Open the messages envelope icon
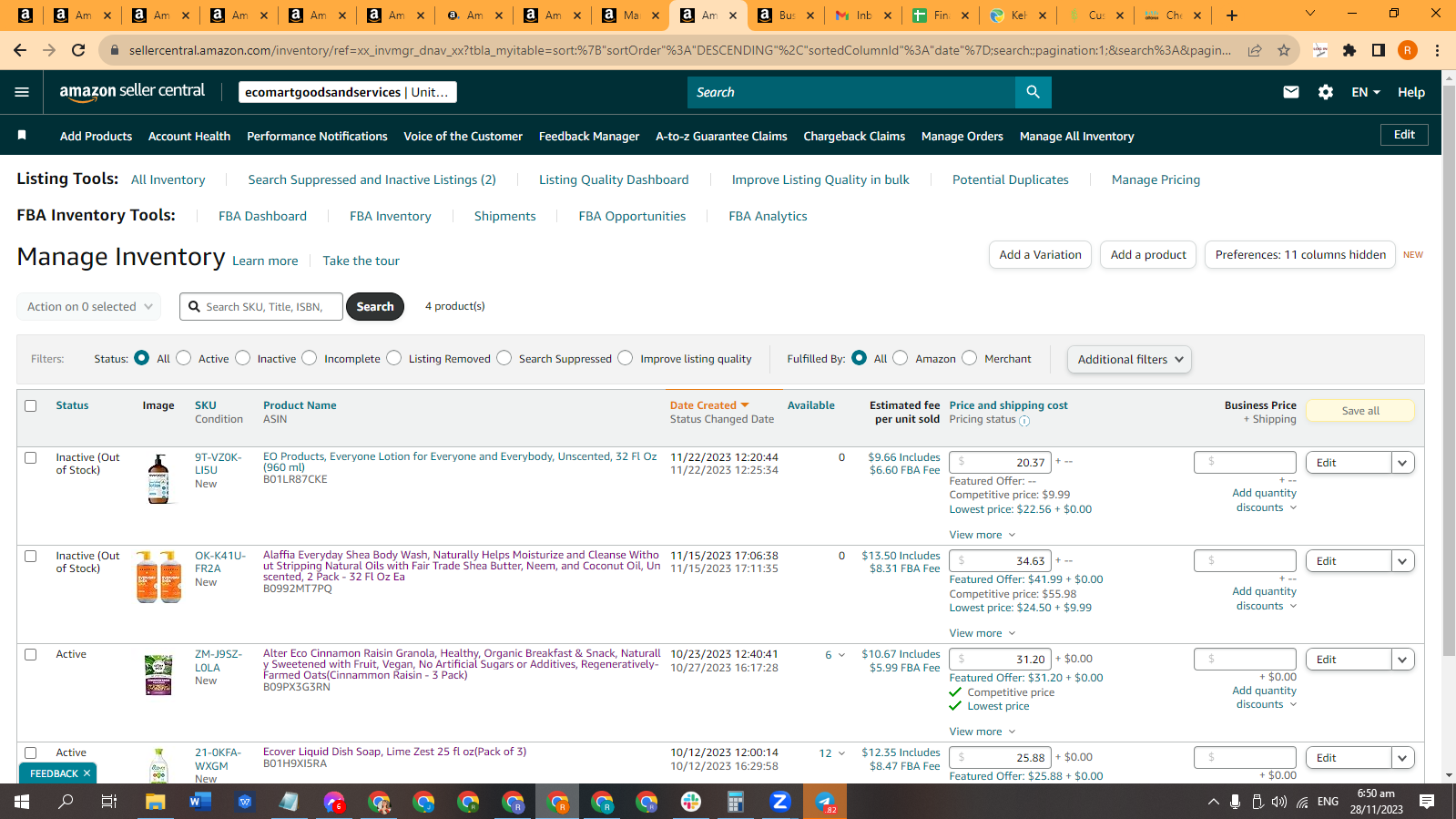Viewport: 1456px width, 819px height. coord(1290,92)
